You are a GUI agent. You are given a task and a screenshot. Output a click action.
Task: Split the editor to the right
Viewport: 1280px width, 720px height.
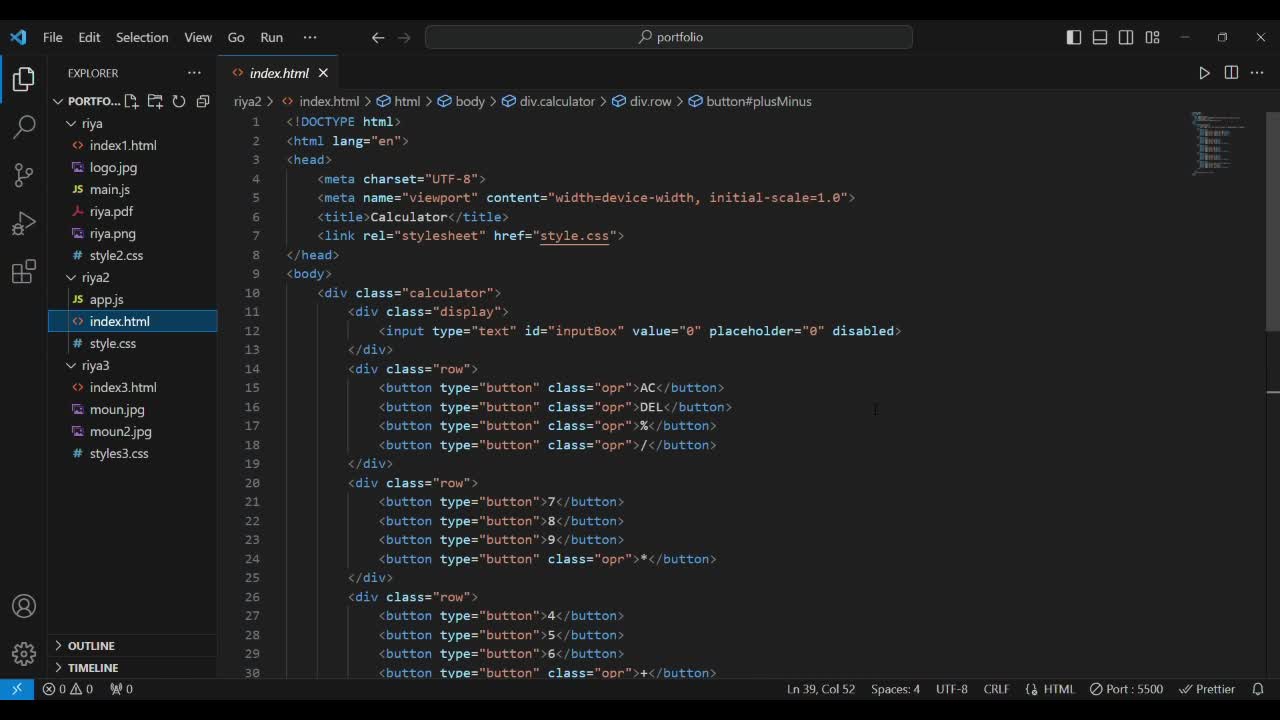pos(1231,73)
